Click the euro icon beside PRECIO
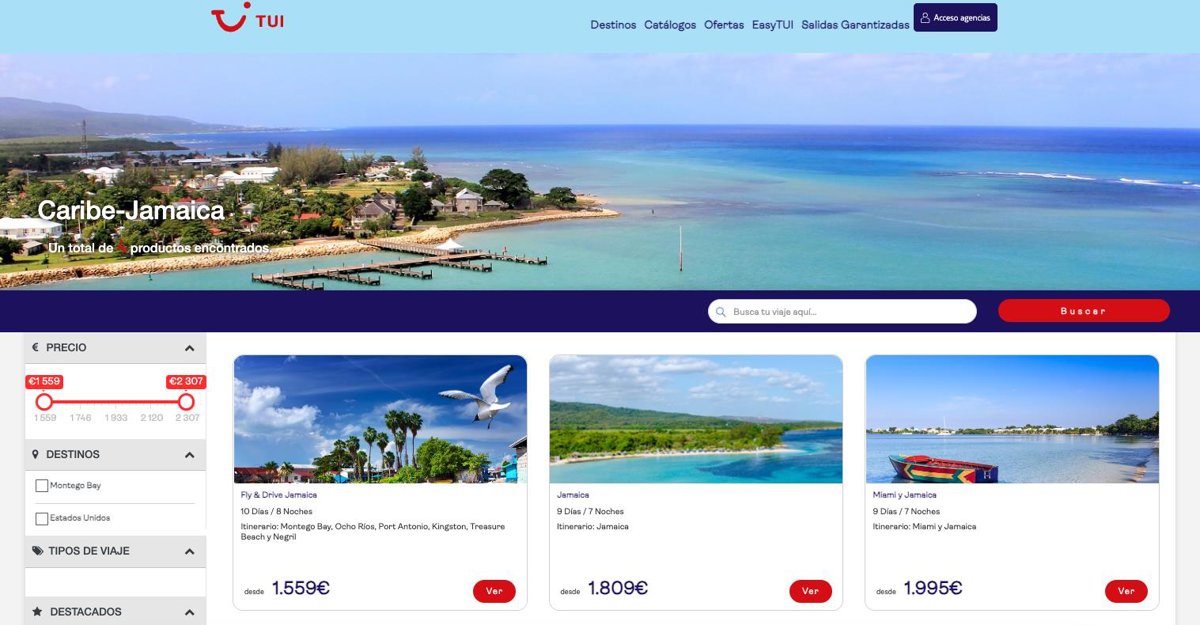1200x625 pixels. coord(35,348)
